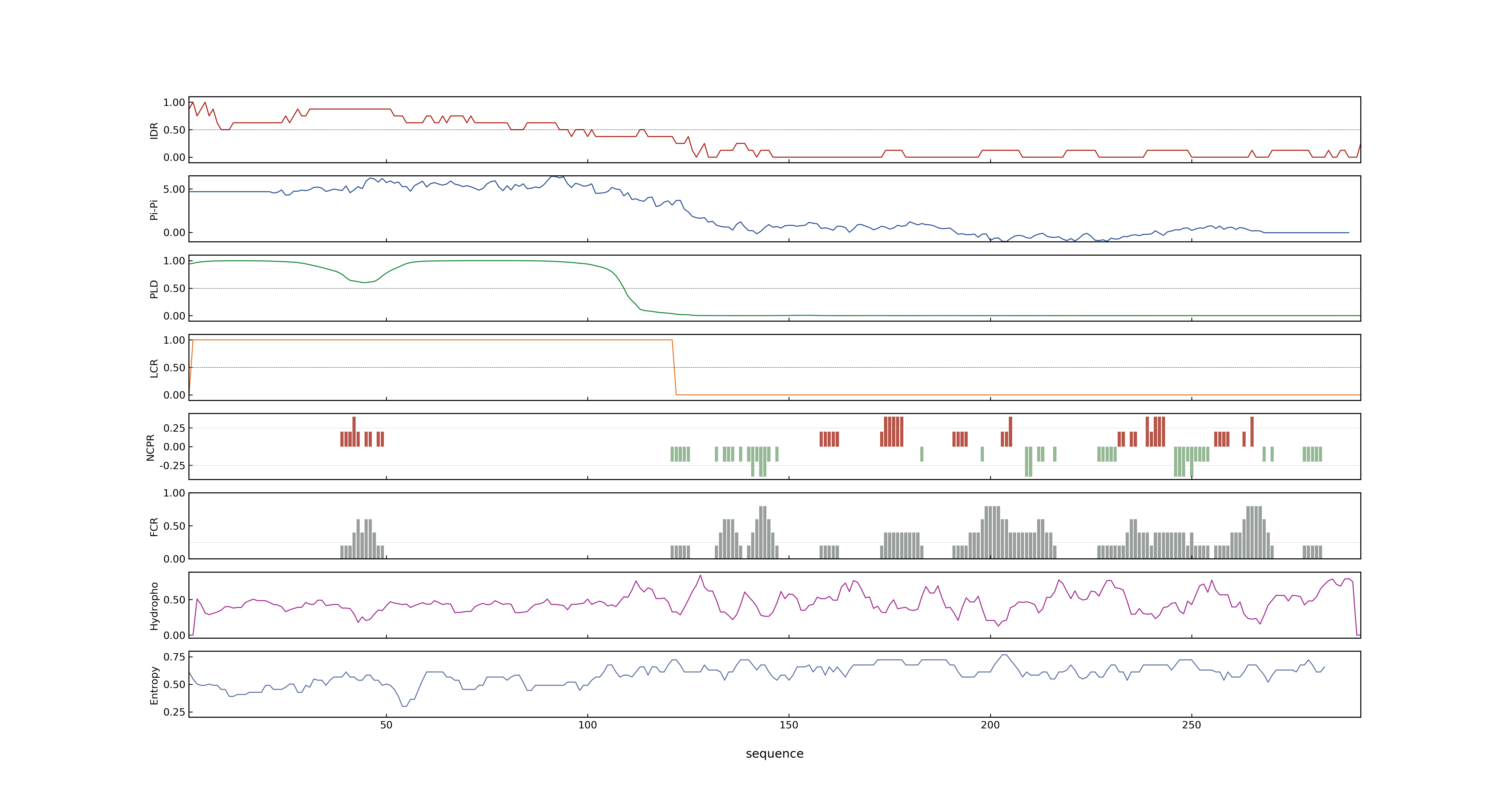Click the x-axis tick label 50

pyautogui.click(x=386, y=725)
